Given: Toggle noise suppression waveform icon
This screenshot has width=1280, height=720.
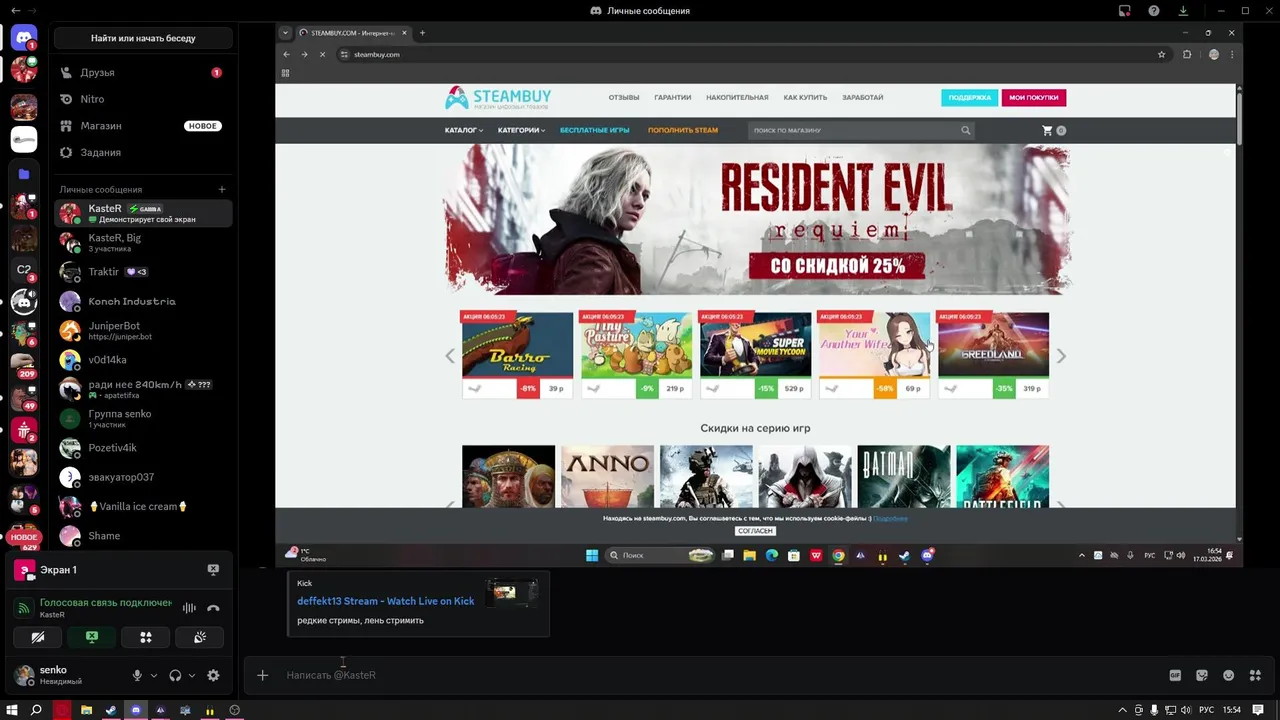Looking at the screenshot, I should pos(189,608).
